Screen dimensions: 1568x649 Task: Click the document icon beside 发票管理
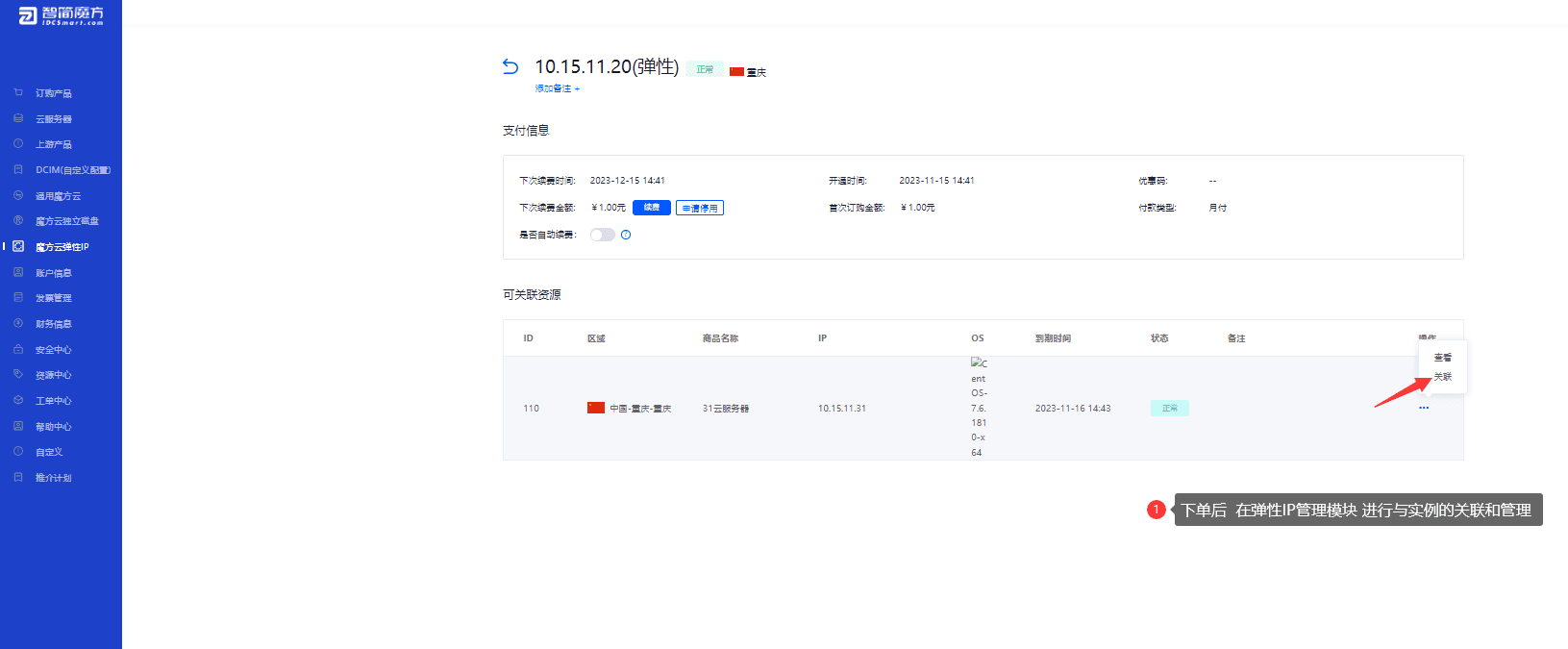[x=18, y=297]
